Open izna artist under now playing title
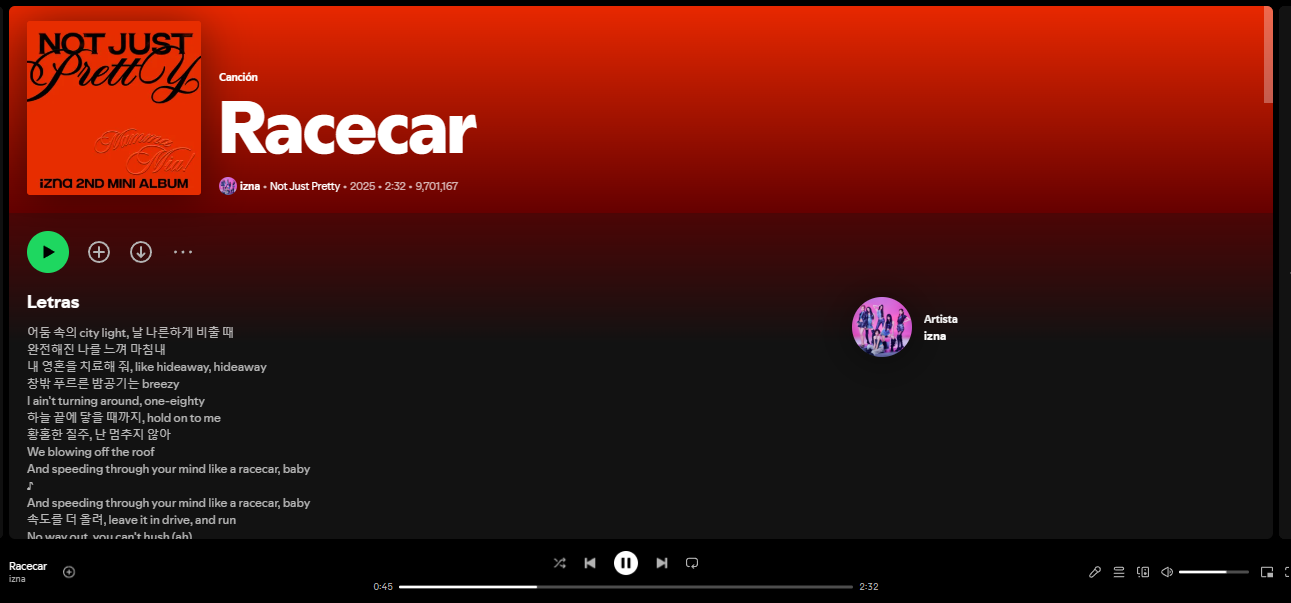This screenshot has width=1291, height=603. pyautogui.click(x=17, y=579)
